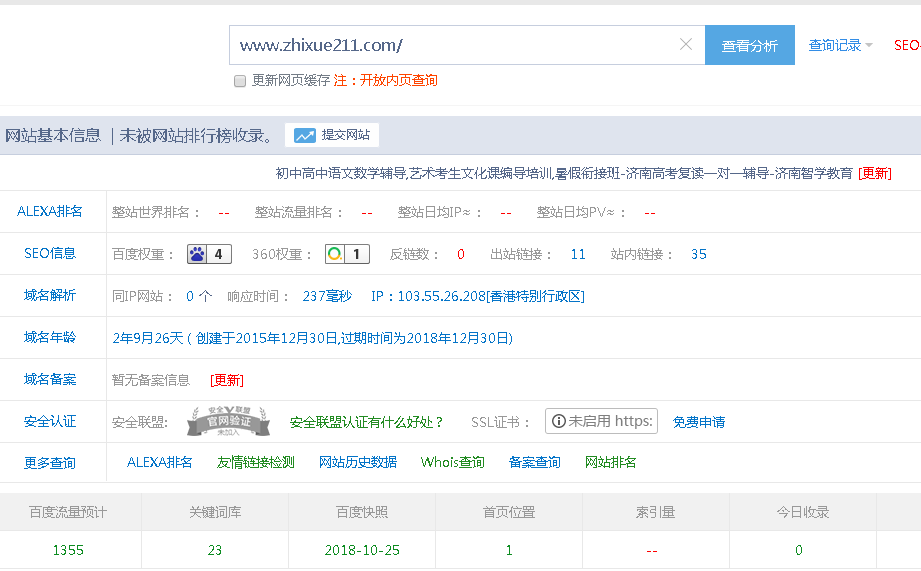This screenshot has width=921, height=571.
Task: Click the response time 237毫秒
Action: [327, 296]
